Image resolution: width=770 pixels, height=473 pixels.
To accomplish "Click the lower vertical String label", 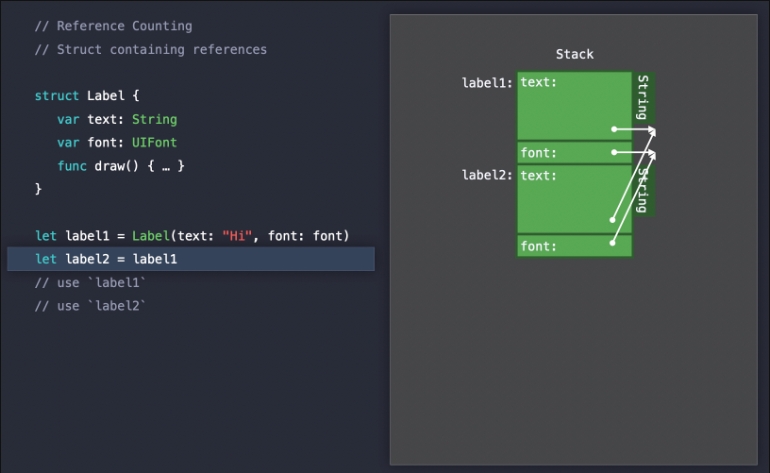I will pos(643,190).
